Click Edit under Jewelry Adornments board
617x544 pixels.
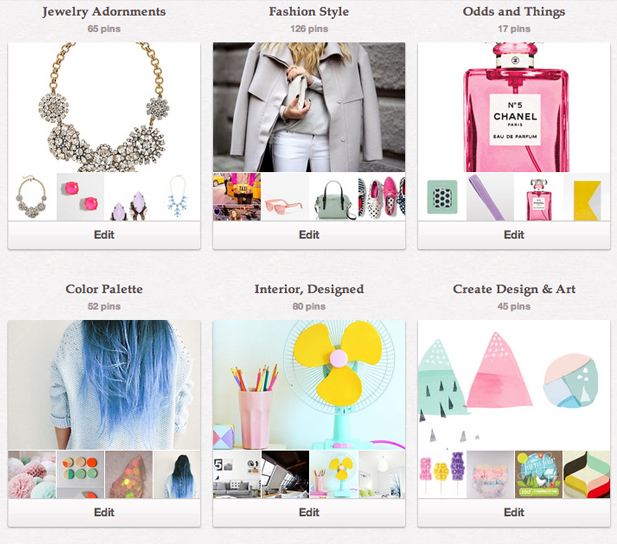coord(104,235)
